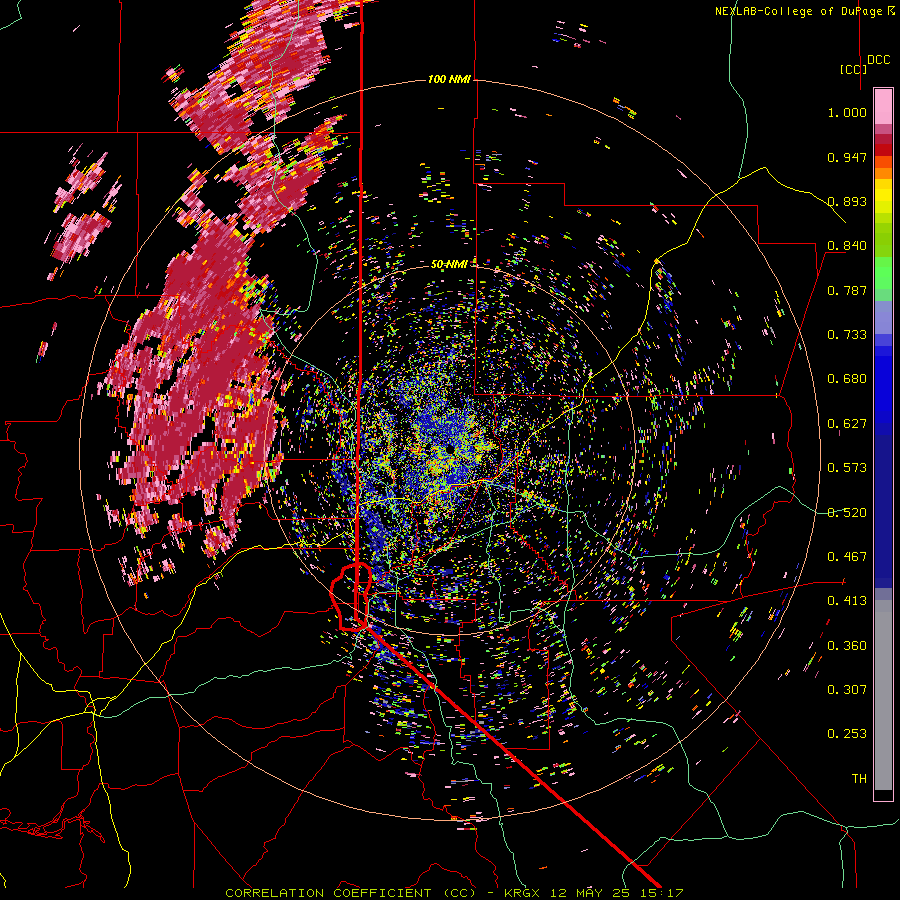Click the '0.733' scale value
Screen dimensions: 900x900
coord(847,335)
